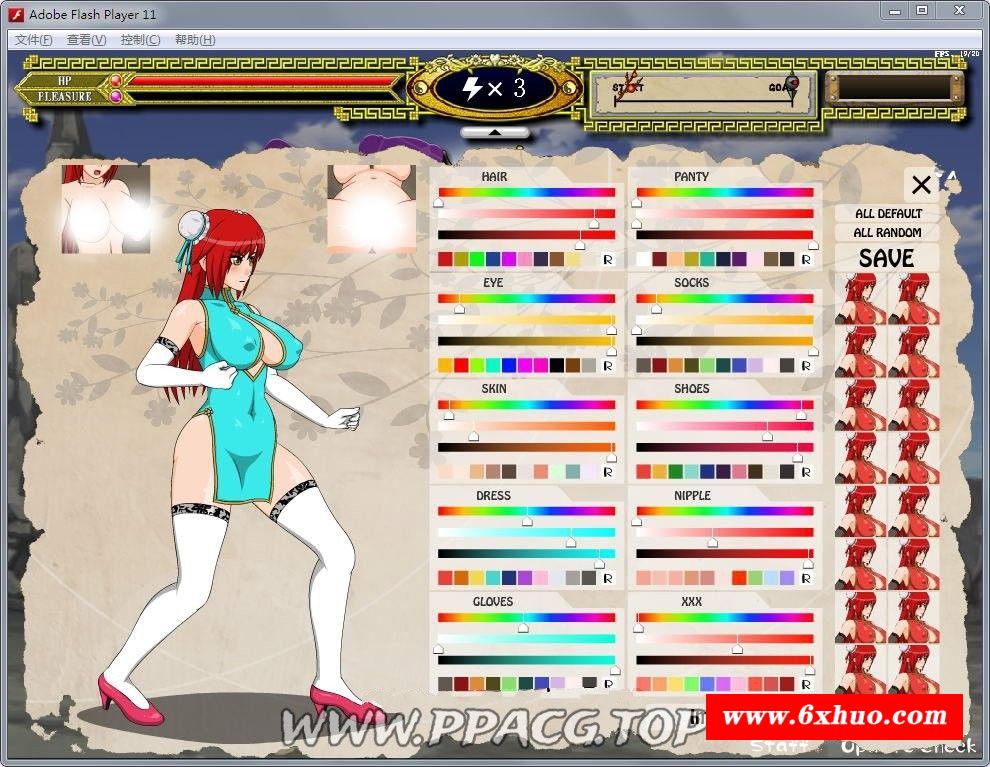Viewport: 990px width, 767px height.
Task: Click the Flash Player icon in the title bar
Action: [15, 14]
